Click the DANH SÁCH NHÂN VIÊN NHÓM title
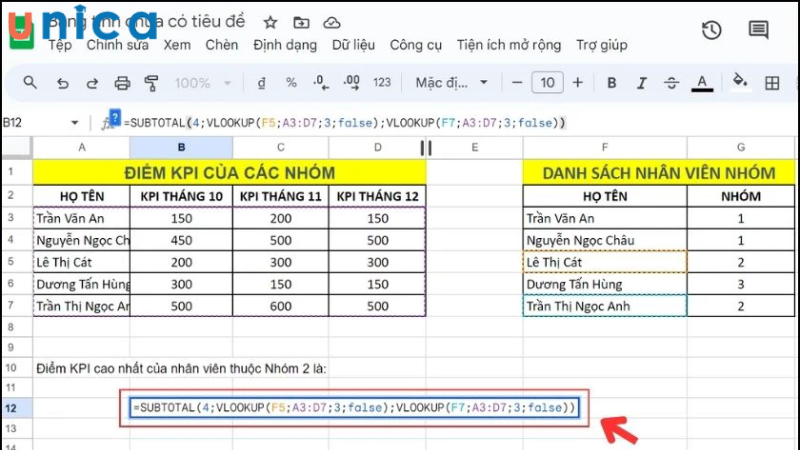 click(659, 172)
